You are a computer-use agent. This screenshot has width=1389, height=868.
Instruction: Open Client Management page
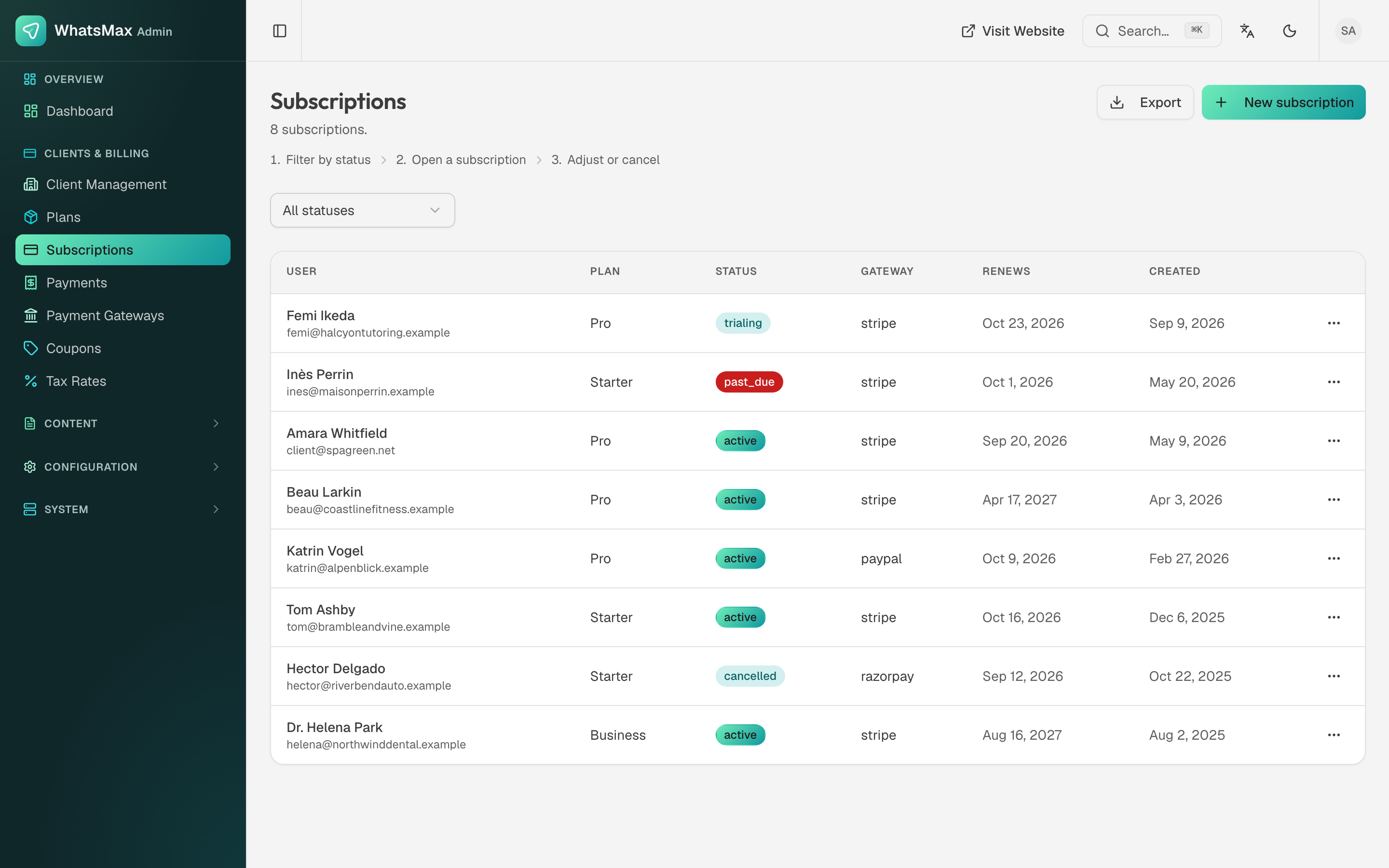(x=123, y=185)
